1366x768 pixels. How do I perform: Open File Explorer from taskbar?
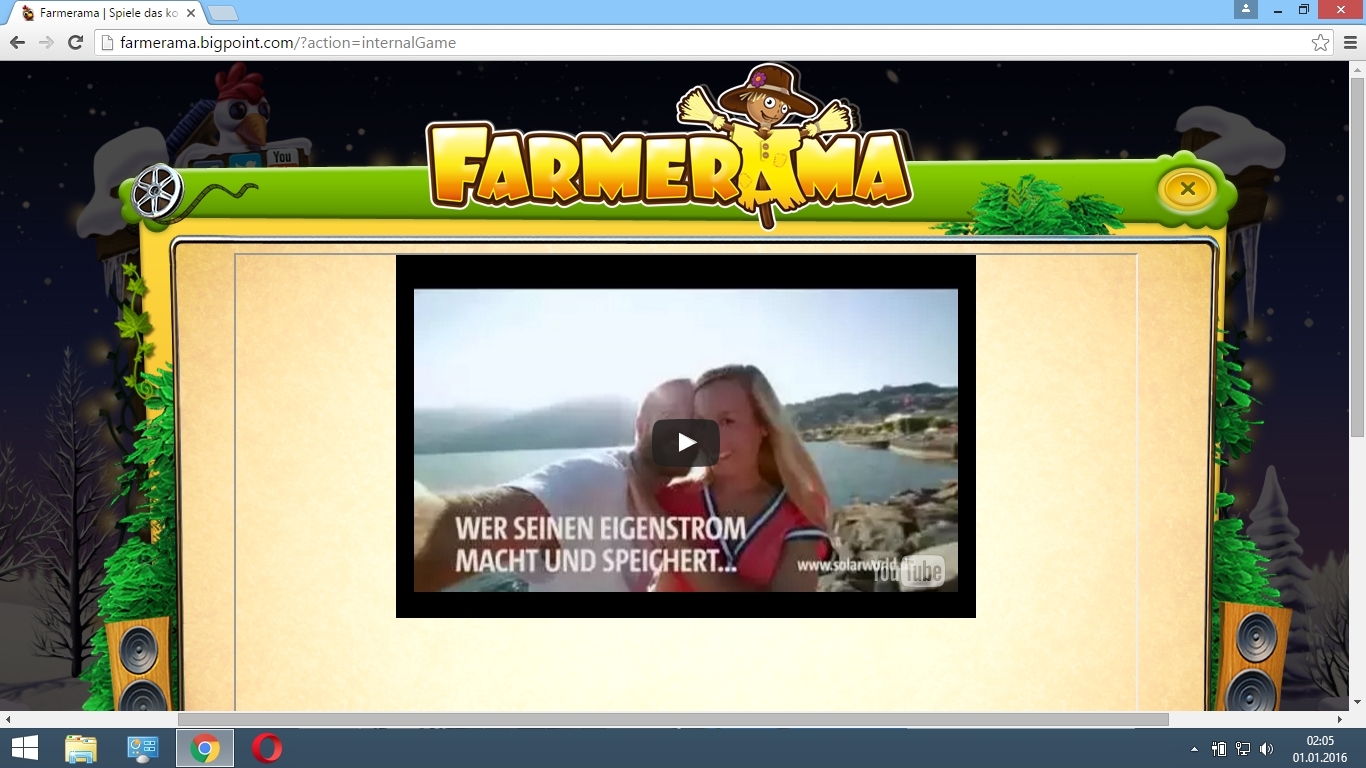pyautogui.click(x=81, y=748)
